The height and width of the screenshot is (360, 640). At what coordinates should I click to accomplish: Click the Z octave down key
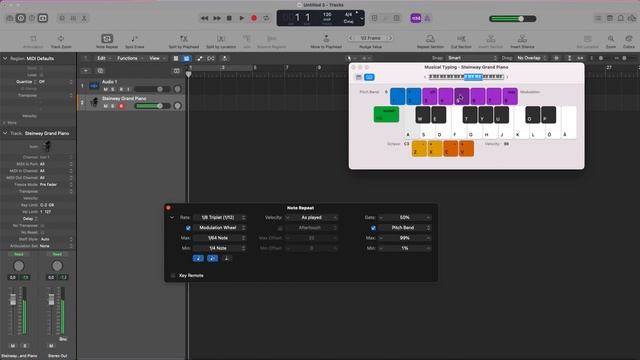coord(419,149)
